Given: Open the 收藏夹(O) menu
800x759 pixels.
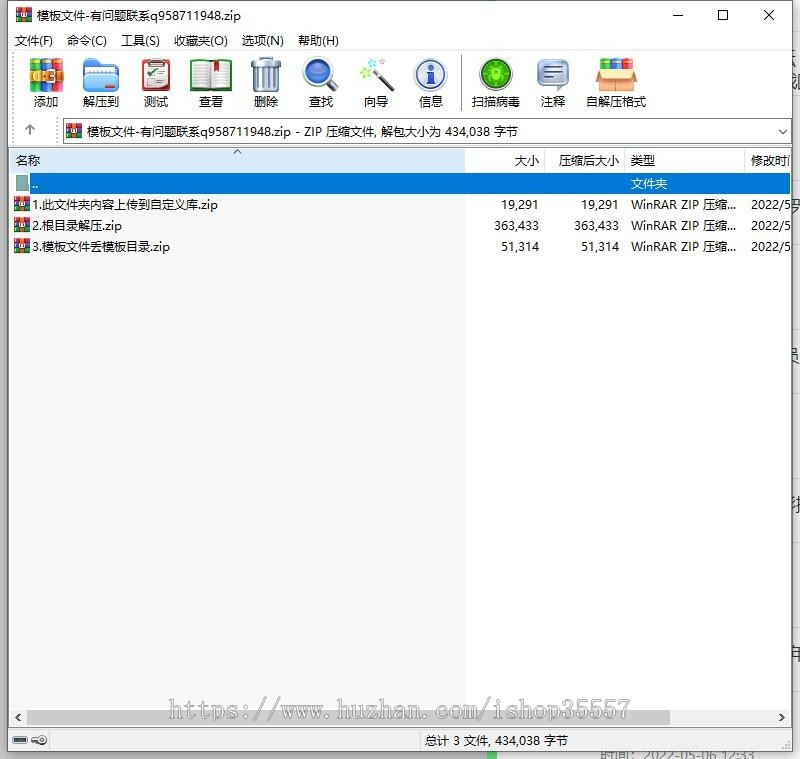Looking at the screenshot, I should coord(201,40).
